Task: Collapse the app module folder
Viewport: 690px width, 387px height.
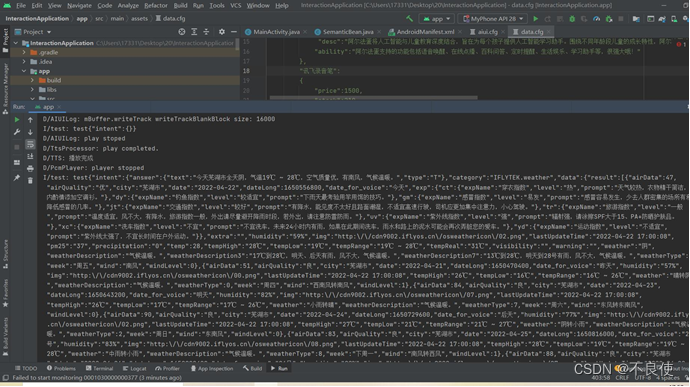Action: click(24, 71)
